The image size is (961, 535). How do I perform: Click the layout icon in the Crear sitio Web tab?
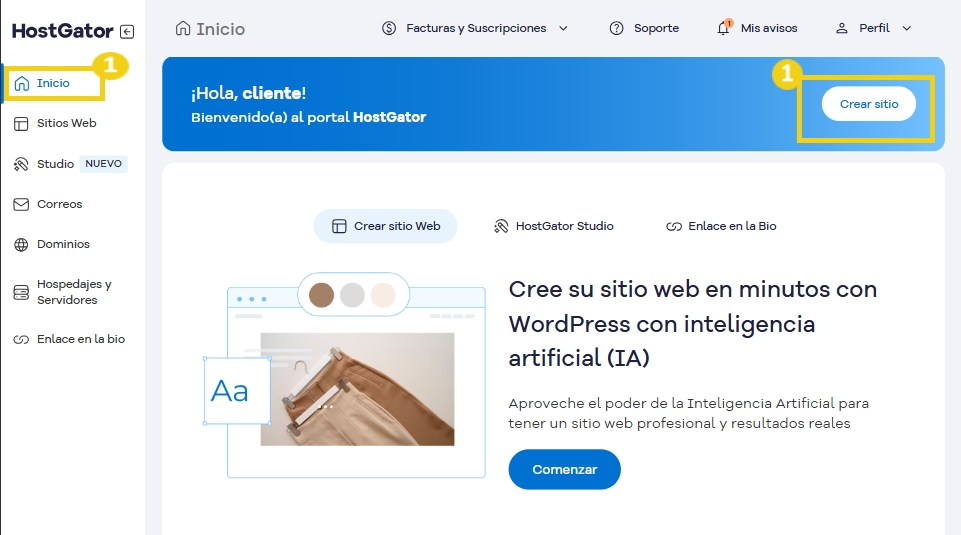coord(339,227)
